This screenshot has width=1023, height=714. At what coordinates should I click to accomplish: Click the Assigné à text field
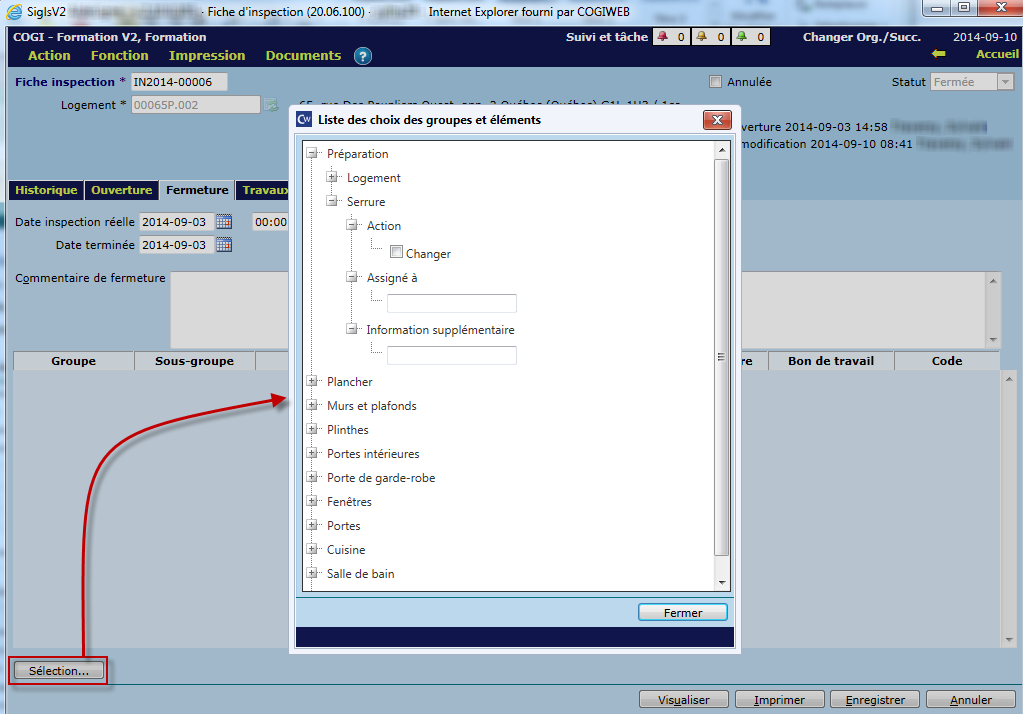point(452,303)
